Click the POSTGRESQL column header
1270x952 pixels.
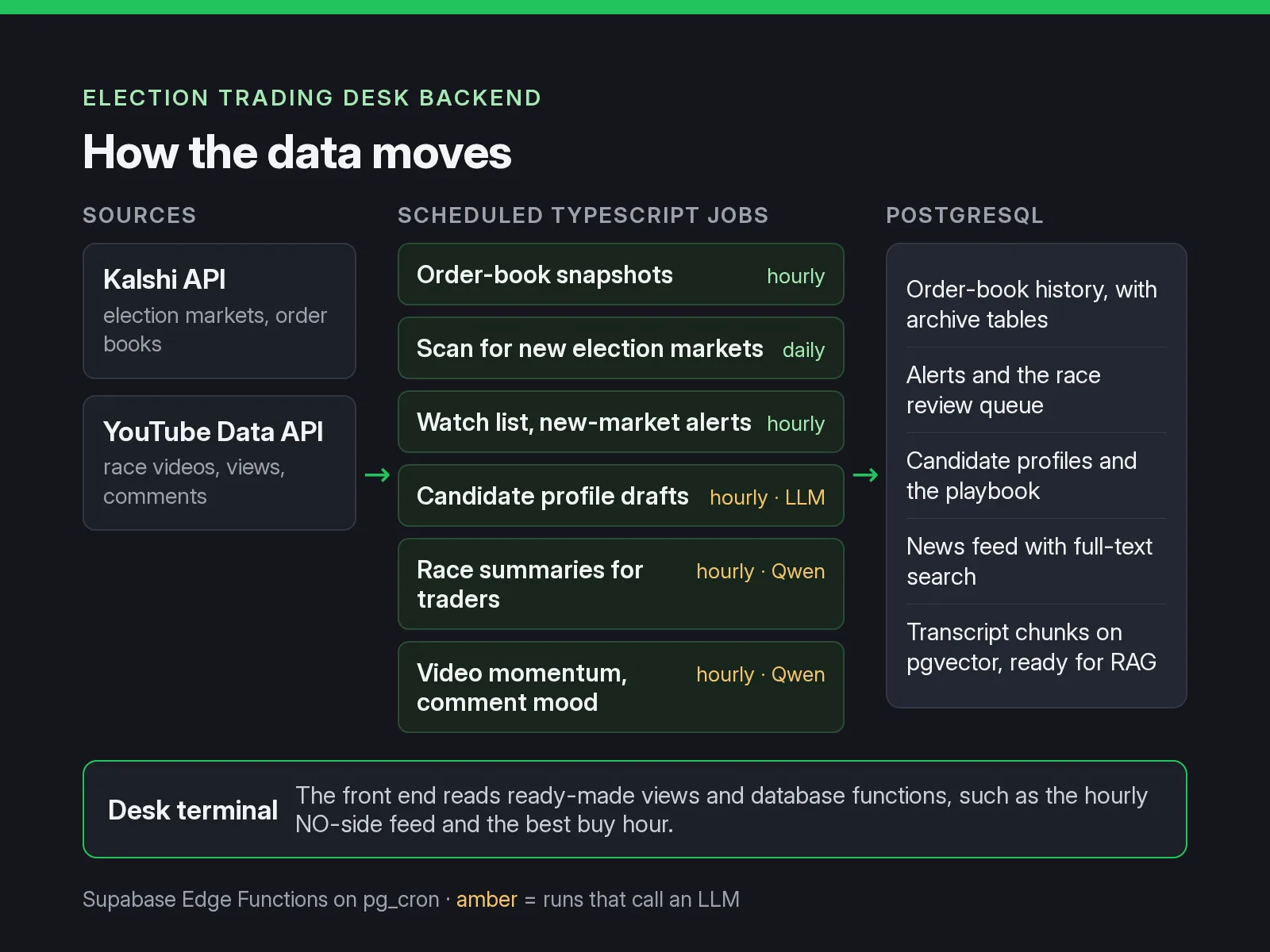pyautogui.click(x=964, y=216)
